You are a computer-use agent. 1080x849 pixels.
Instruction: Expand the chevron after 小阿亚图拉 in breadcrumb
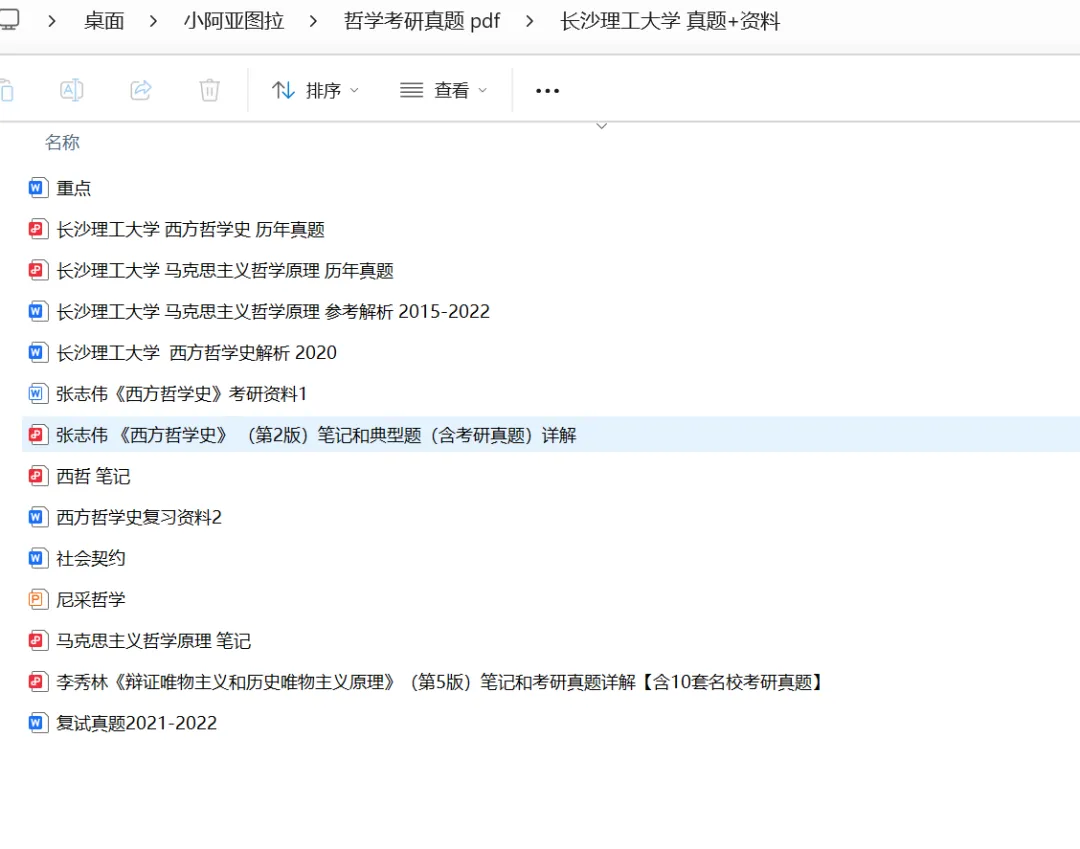point(313,21)
